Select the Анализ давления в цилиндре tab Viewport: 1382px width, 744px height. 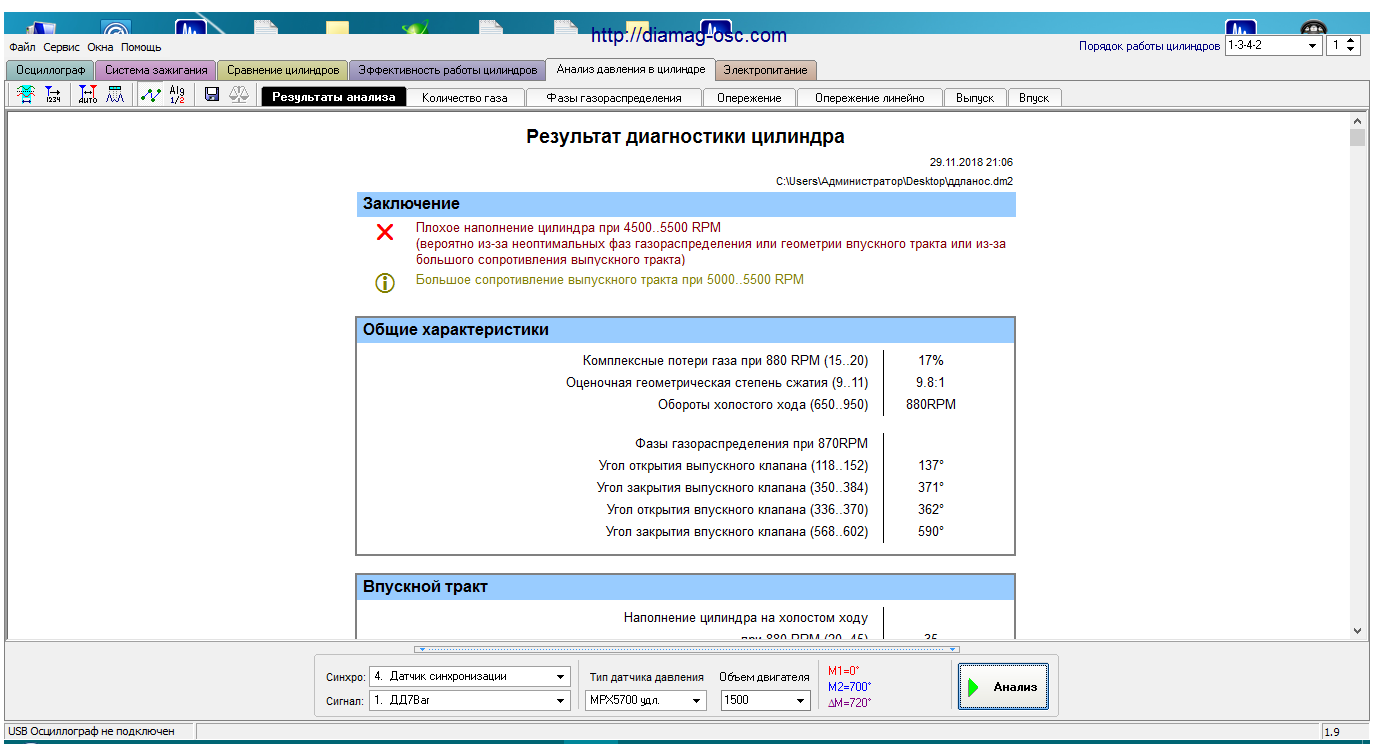coord(631,69)
